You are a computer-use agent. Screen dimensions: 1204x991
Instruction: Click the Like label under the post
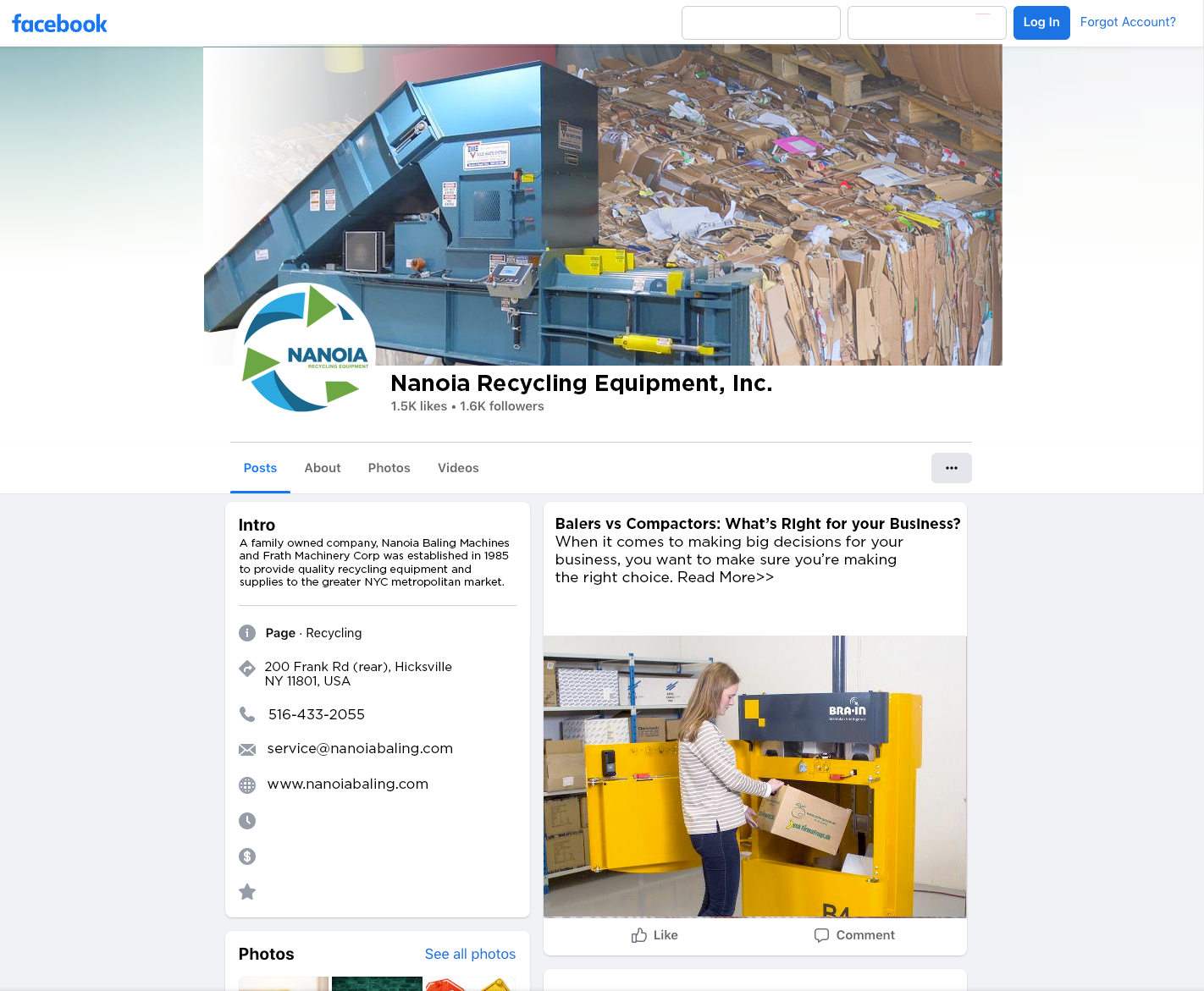click(666, 935)
